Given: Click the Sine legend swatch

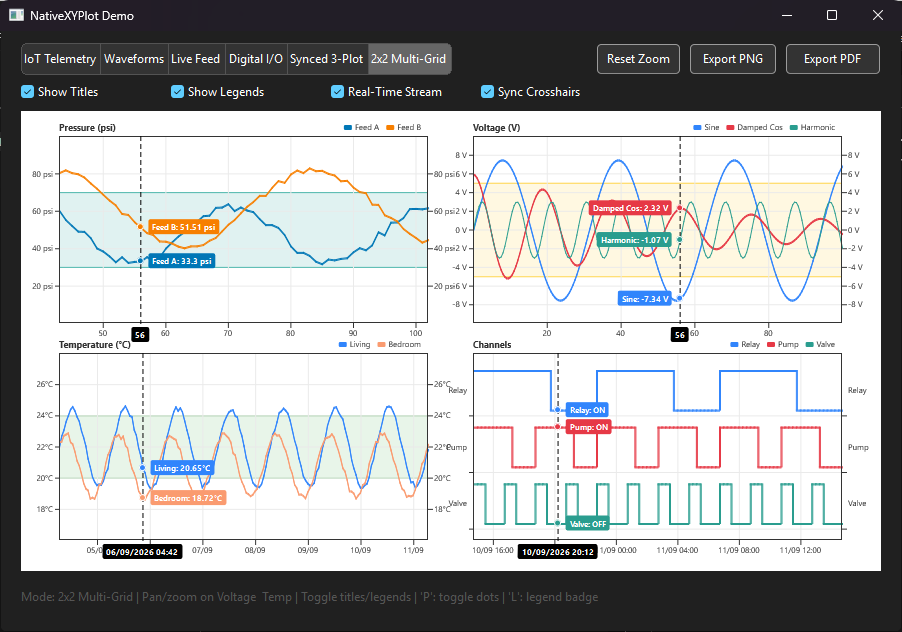Looking at the screenshot, I should coord(697,128).
